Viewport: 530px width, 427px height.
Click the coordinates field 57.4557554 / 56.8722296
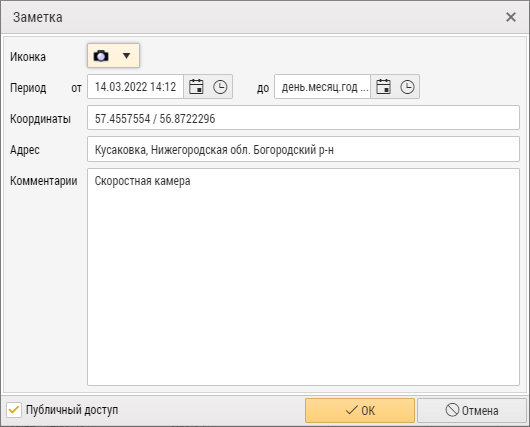coord(303,118)
